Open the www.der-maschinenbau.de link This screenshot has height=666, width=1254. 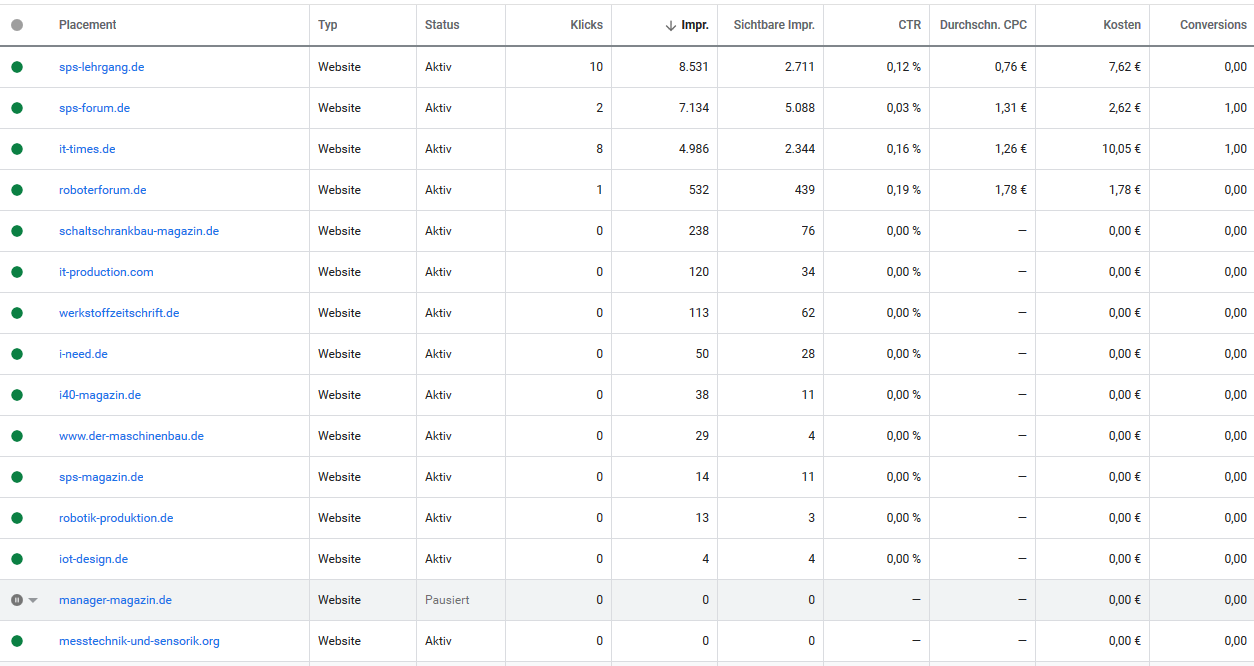pos(131,436)
